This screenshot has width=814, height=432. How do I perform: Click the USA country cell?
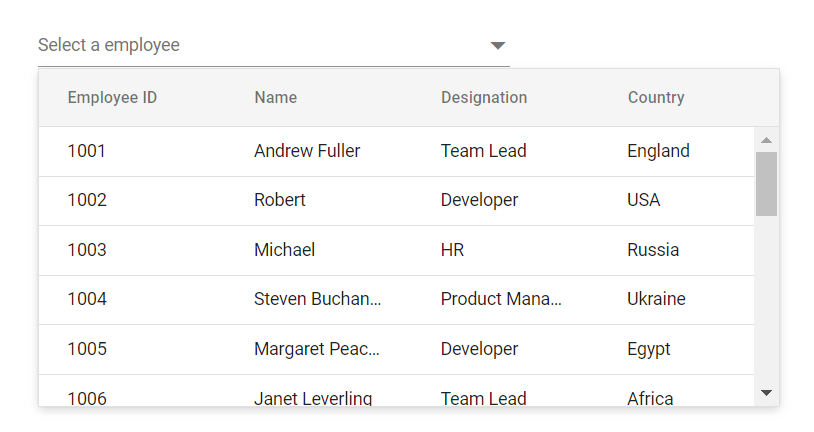[643, 200]
